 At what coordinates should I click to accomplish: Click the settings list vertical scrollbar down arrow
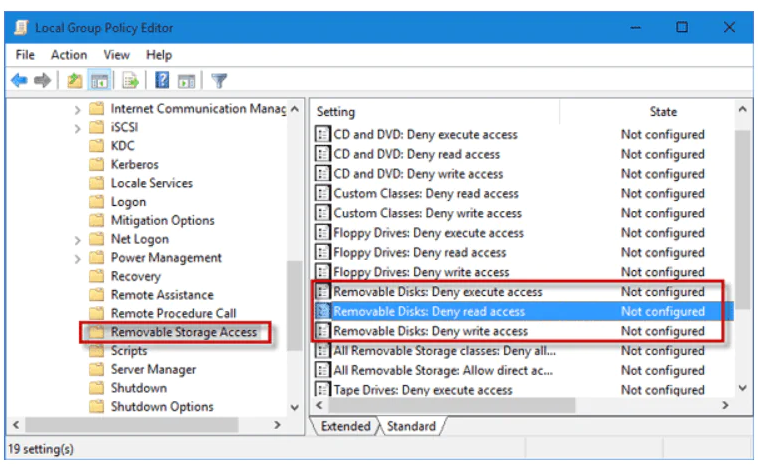[742, 388]
